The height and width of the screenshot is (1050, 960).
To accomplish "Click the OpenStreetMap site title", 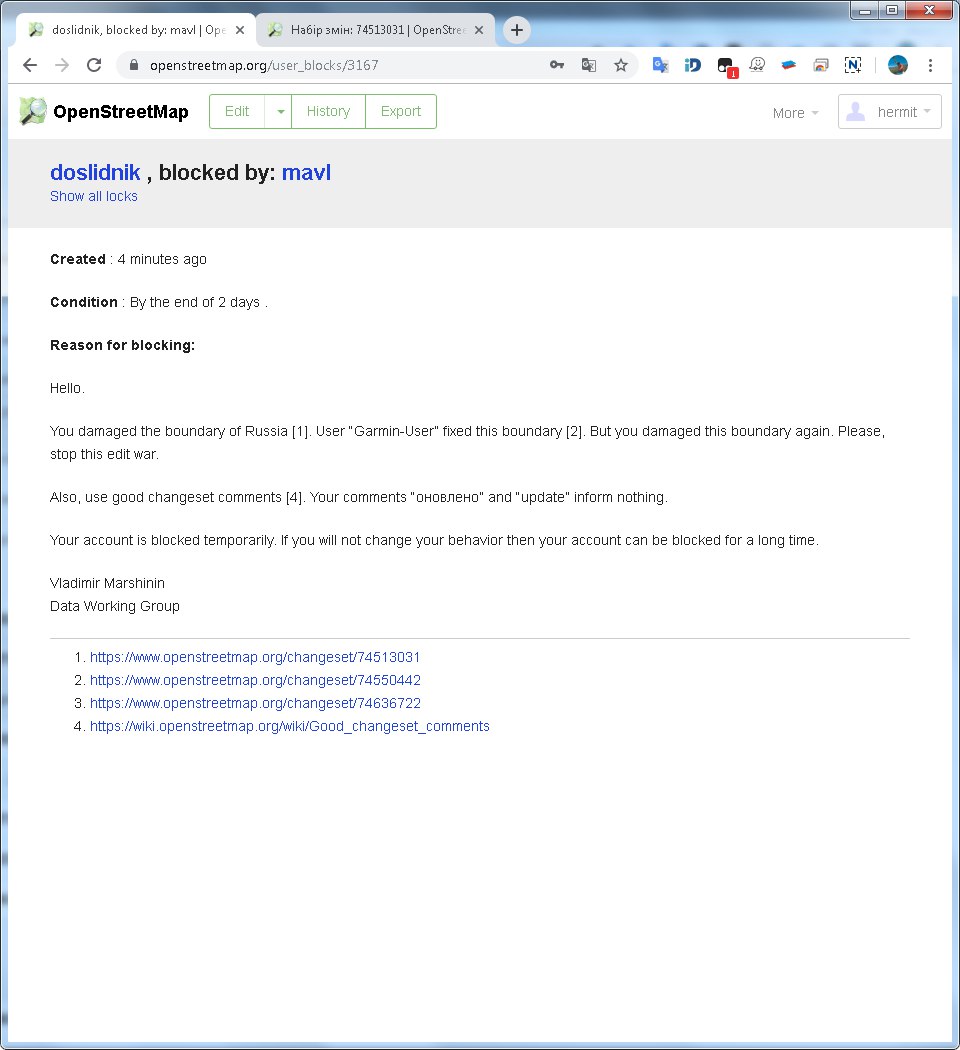I will click(x=121, y=112).
